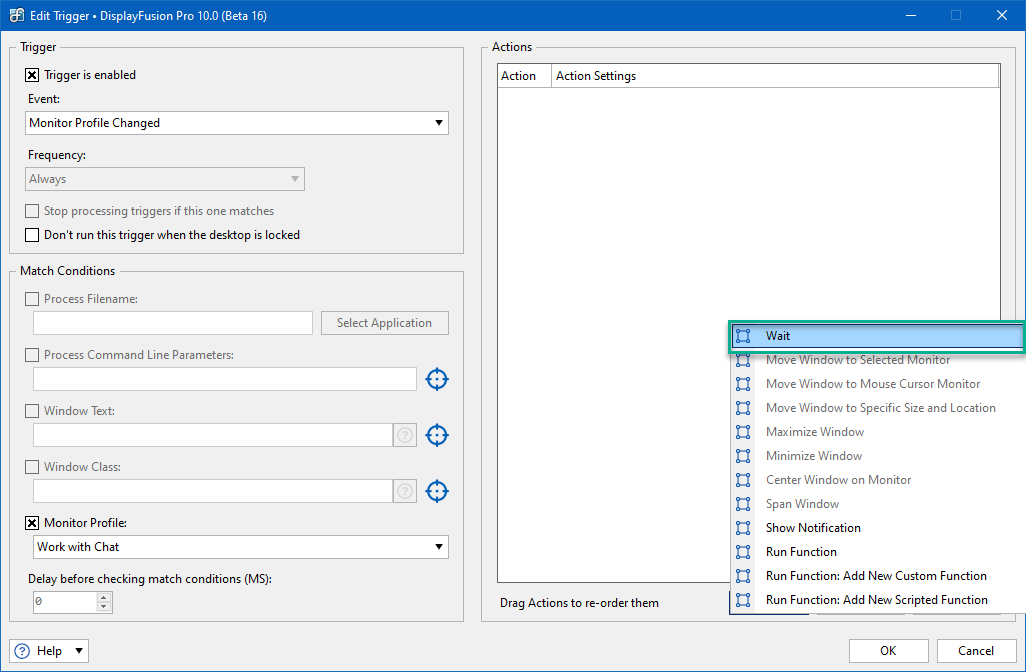Click the Action Settings column header
The height and width of the screenshot is (672, 1026).
[775, 76]
